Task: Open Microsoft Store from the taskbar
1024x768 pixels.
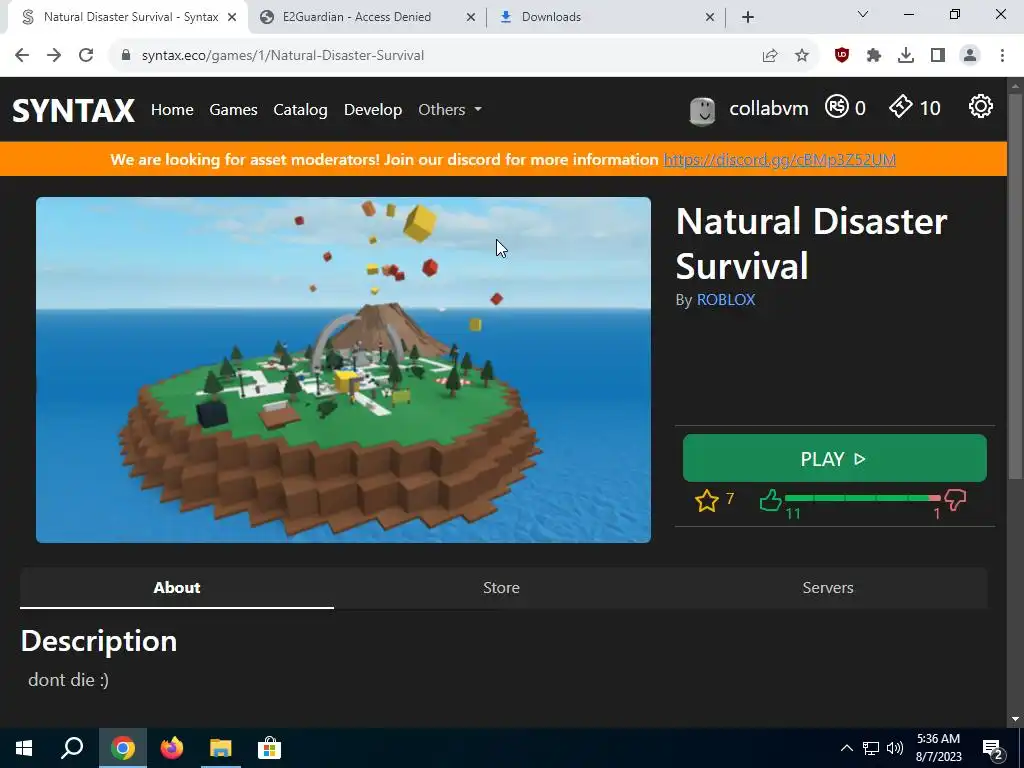Action: pyautogui.click(x=269, y=748)
